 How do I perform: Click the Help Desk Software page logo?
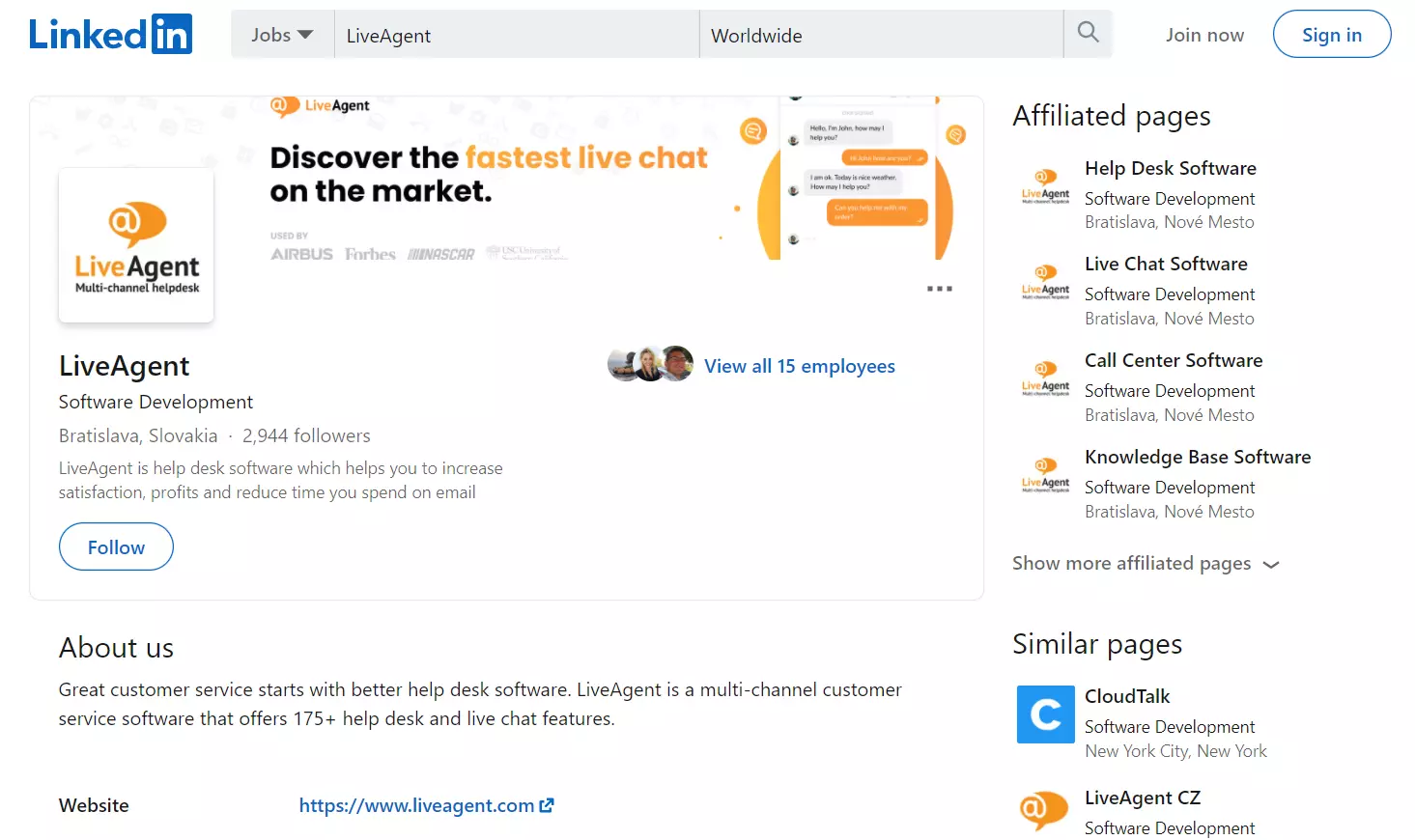[1044, 183]
